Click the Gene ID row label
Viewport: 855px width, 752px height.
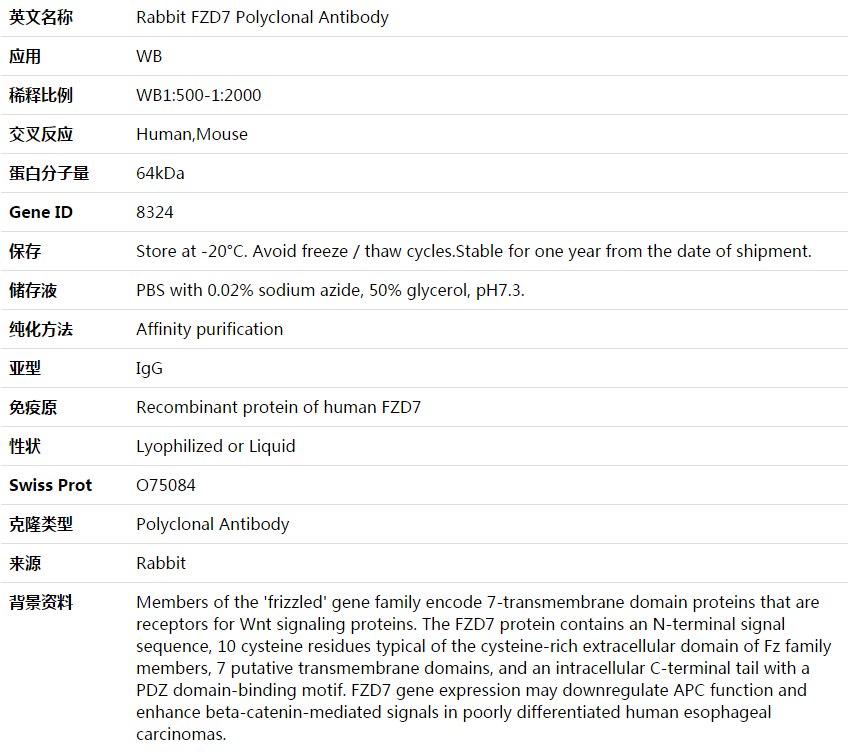click(x=41, y=212)
